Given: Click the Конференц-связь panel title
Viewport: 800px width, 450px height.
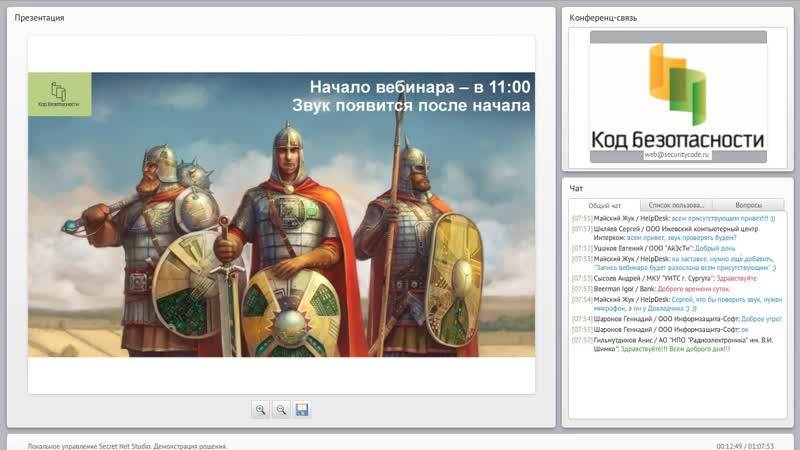Looking at the screenshot, I should tap(603, 18).
